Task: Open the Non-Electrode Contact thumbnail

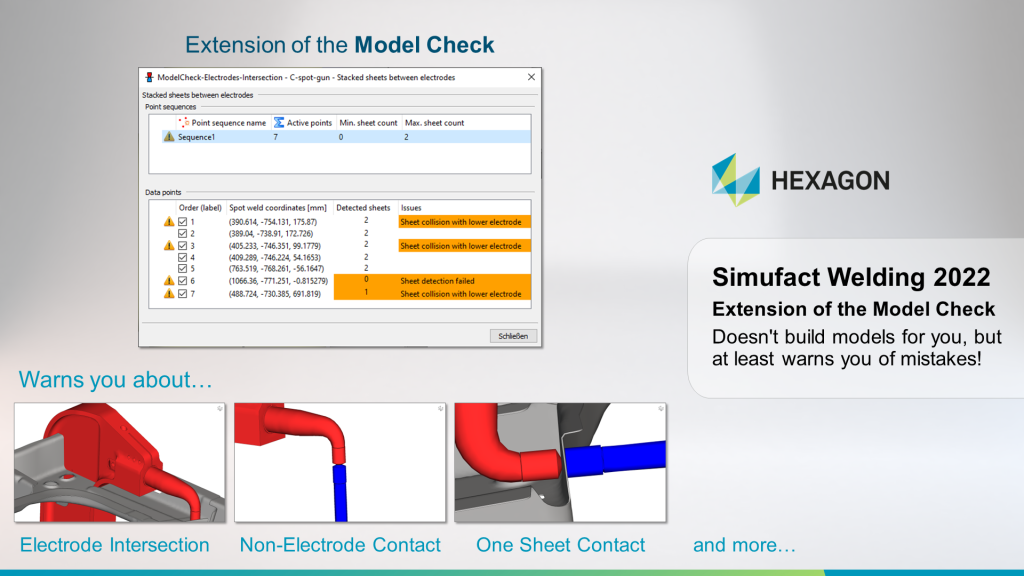Action: pos(340,462)
